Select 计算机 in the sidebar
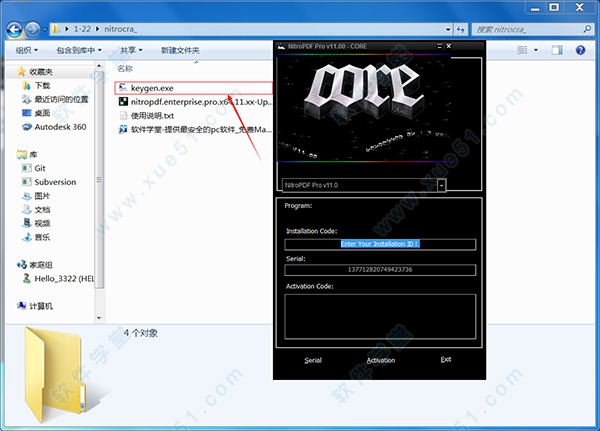Viewport: 600px width, 431px height. click(35, 306)
